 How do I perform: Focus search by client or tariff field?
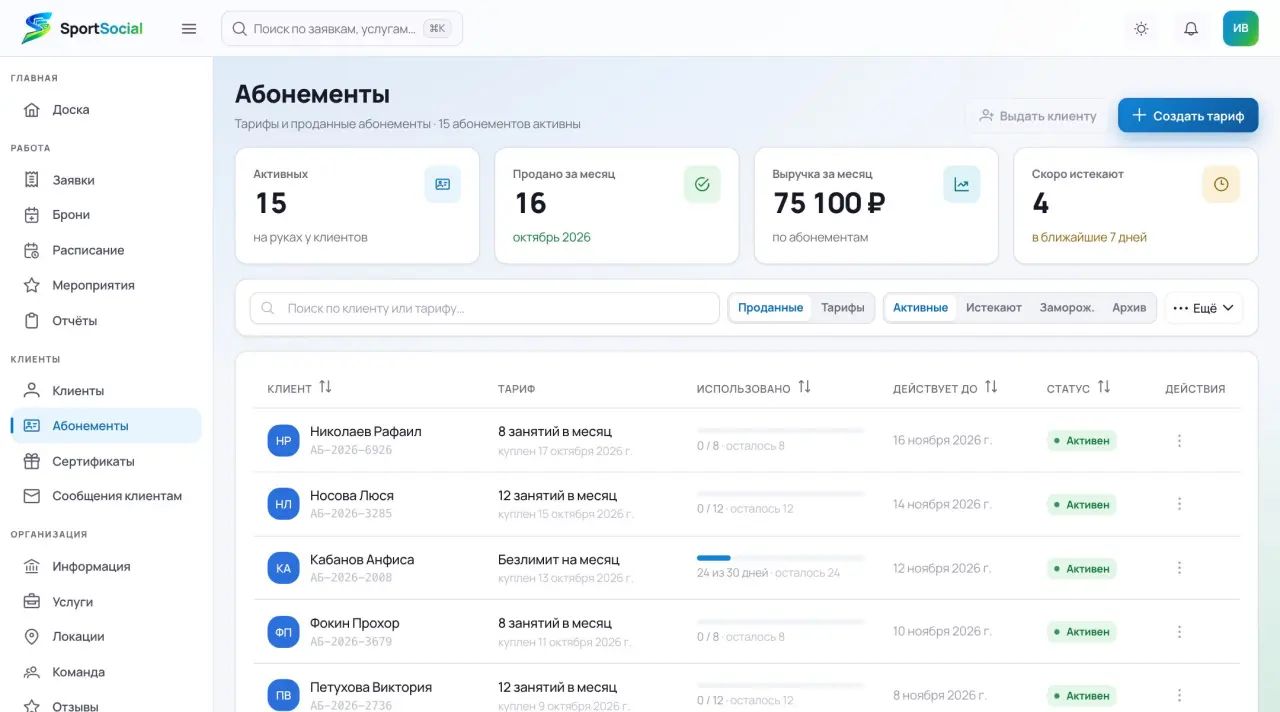[485, 308]
